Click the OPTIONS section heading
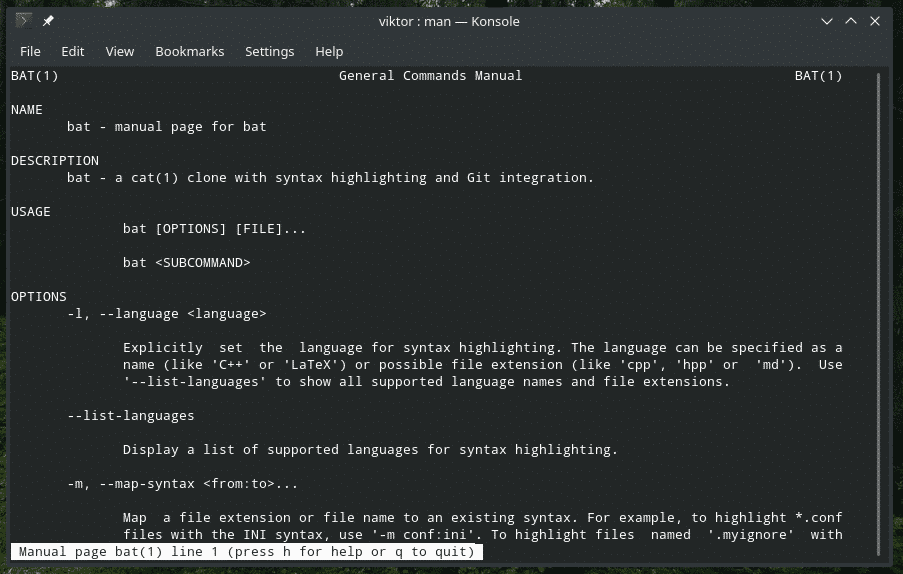903x574 pixels. point(39,296)
